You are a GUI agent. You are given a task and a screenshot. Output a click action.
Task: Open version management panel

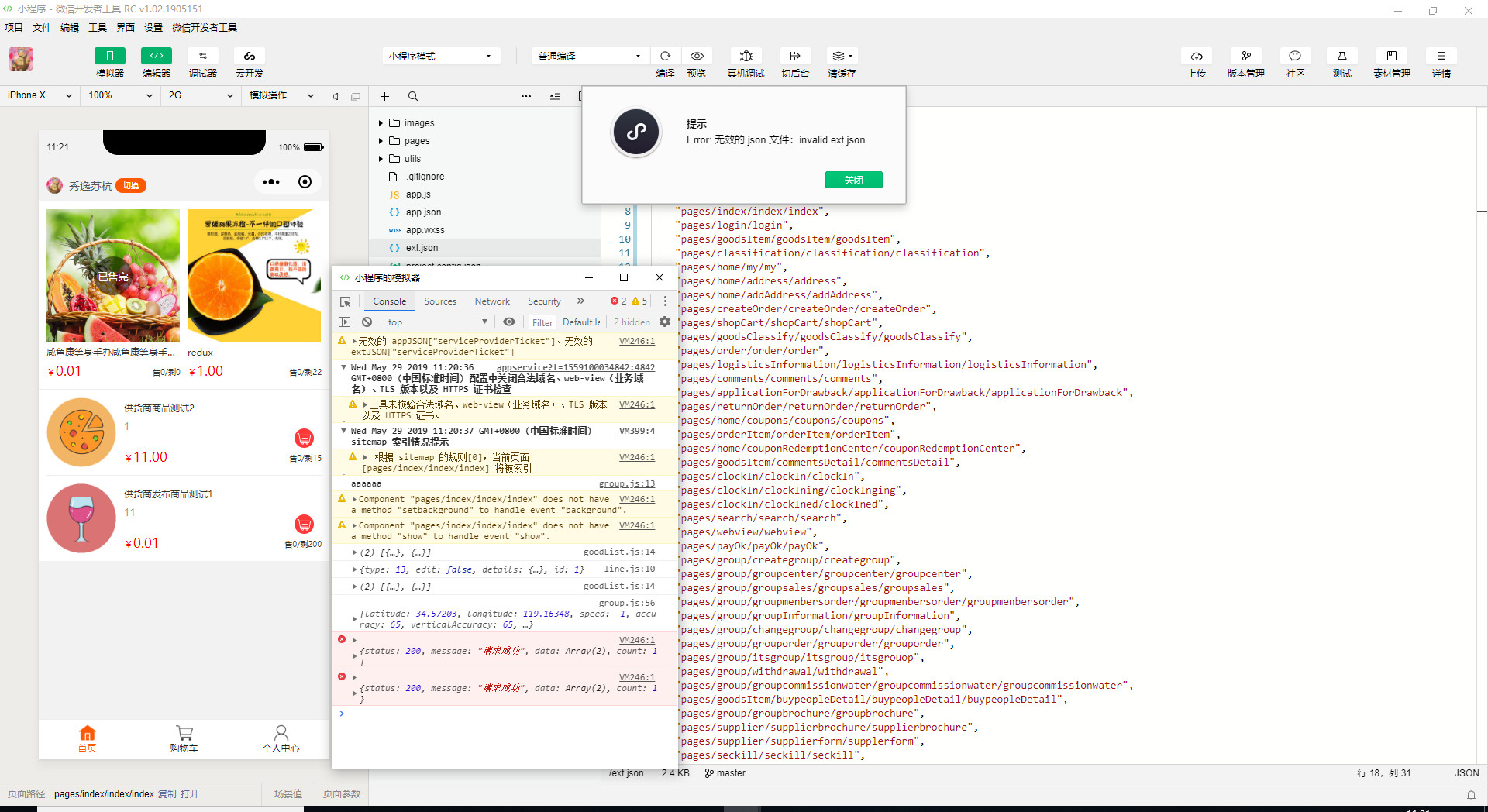[1245, 56]
